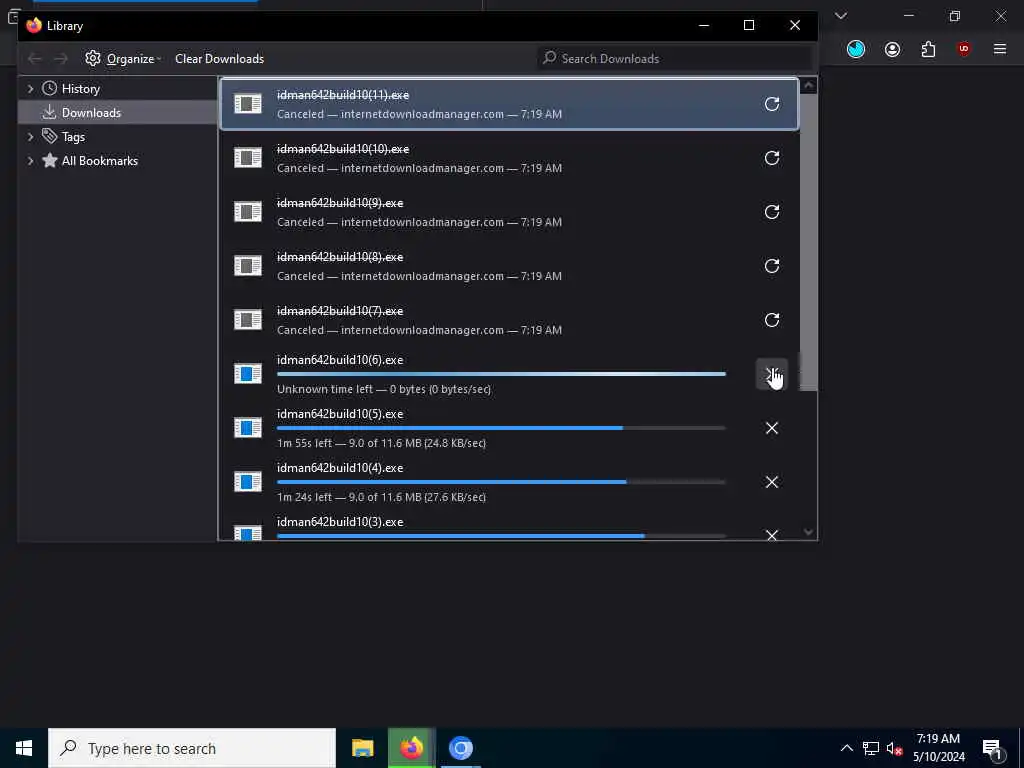Select History in sidebar
Screen dimensions: 1024x768
(x=80, y=89)
